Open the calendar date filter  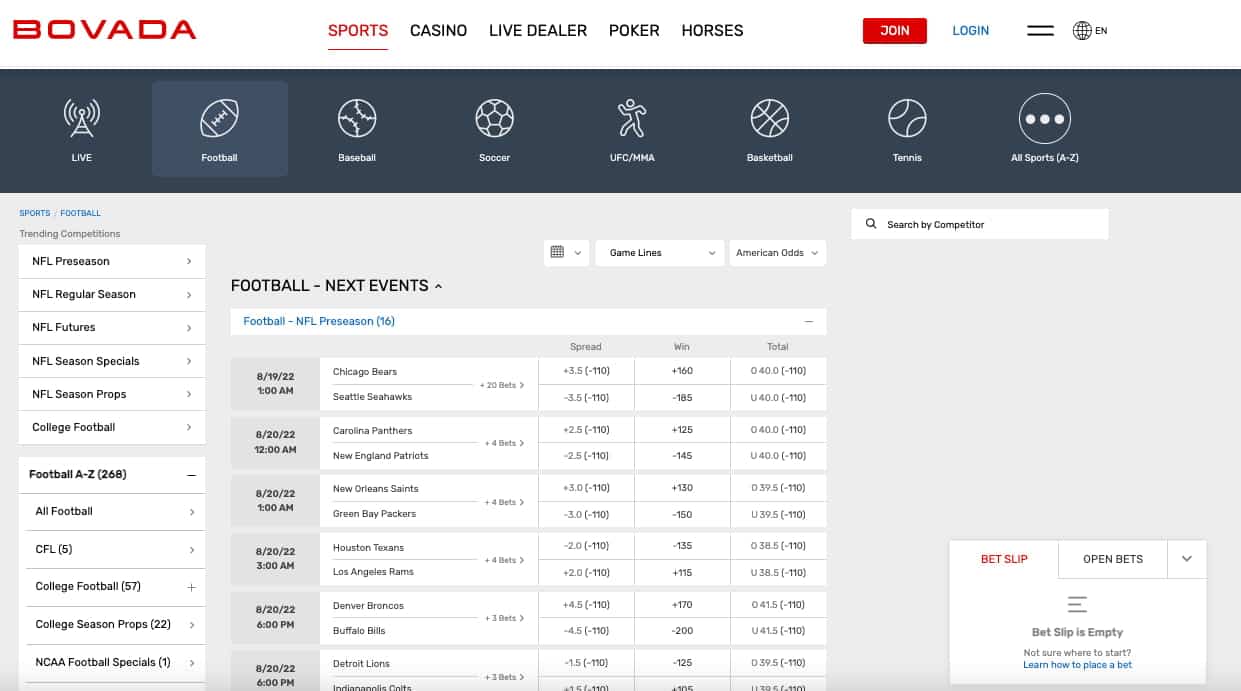(566, 253)
